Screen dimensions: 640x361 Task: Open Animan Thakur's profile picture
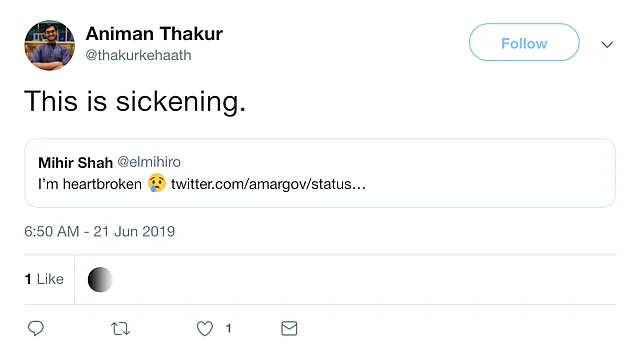(49, 45)
